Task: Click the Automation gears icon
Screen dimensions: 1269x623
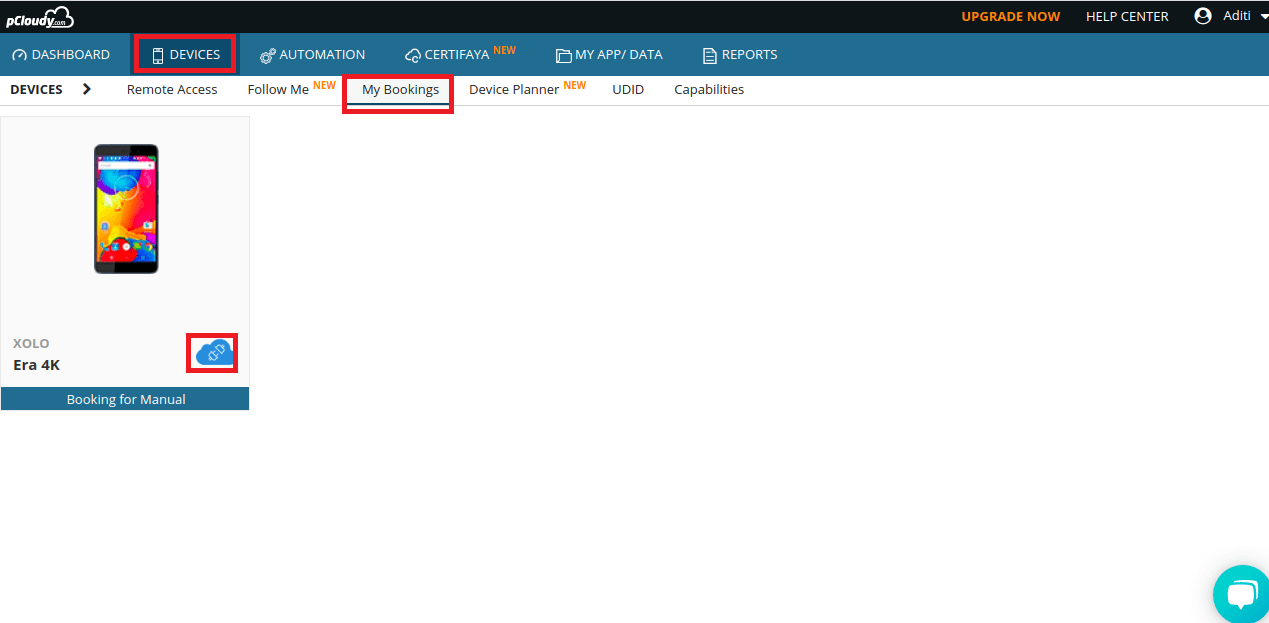Action: coord(267,55)
